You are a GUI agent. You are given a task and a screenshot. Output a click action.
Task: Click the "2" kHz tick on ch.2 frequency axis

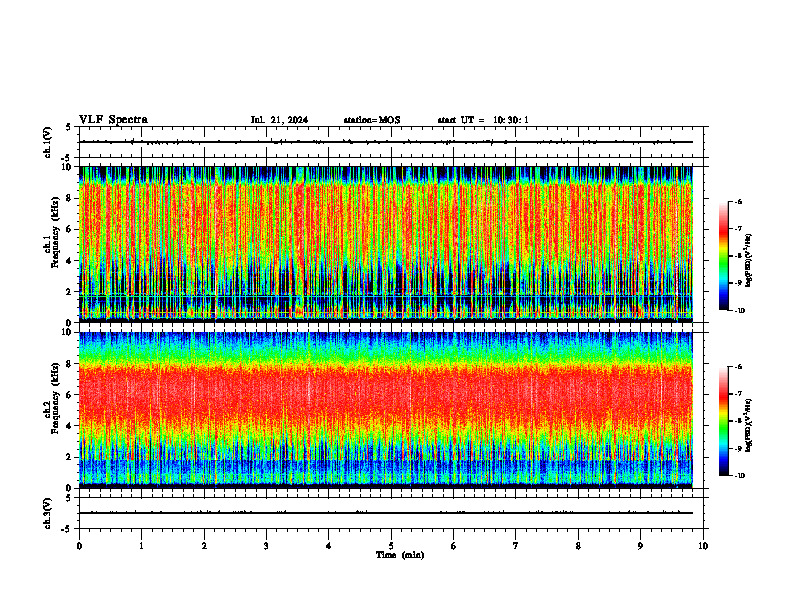point(70,457)
